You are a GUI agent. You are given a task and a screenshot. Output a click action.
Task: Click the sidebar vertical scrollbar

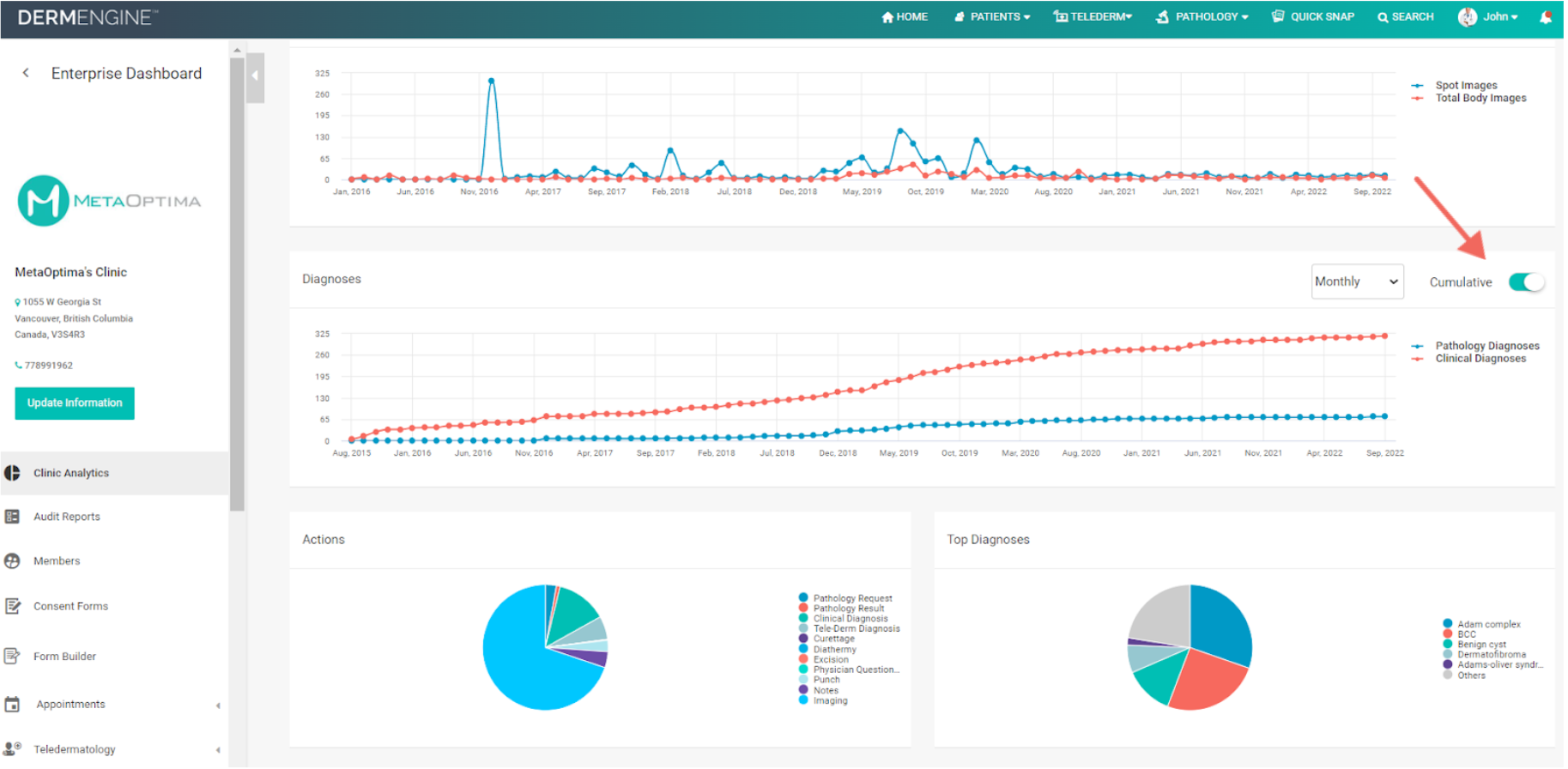237,283
